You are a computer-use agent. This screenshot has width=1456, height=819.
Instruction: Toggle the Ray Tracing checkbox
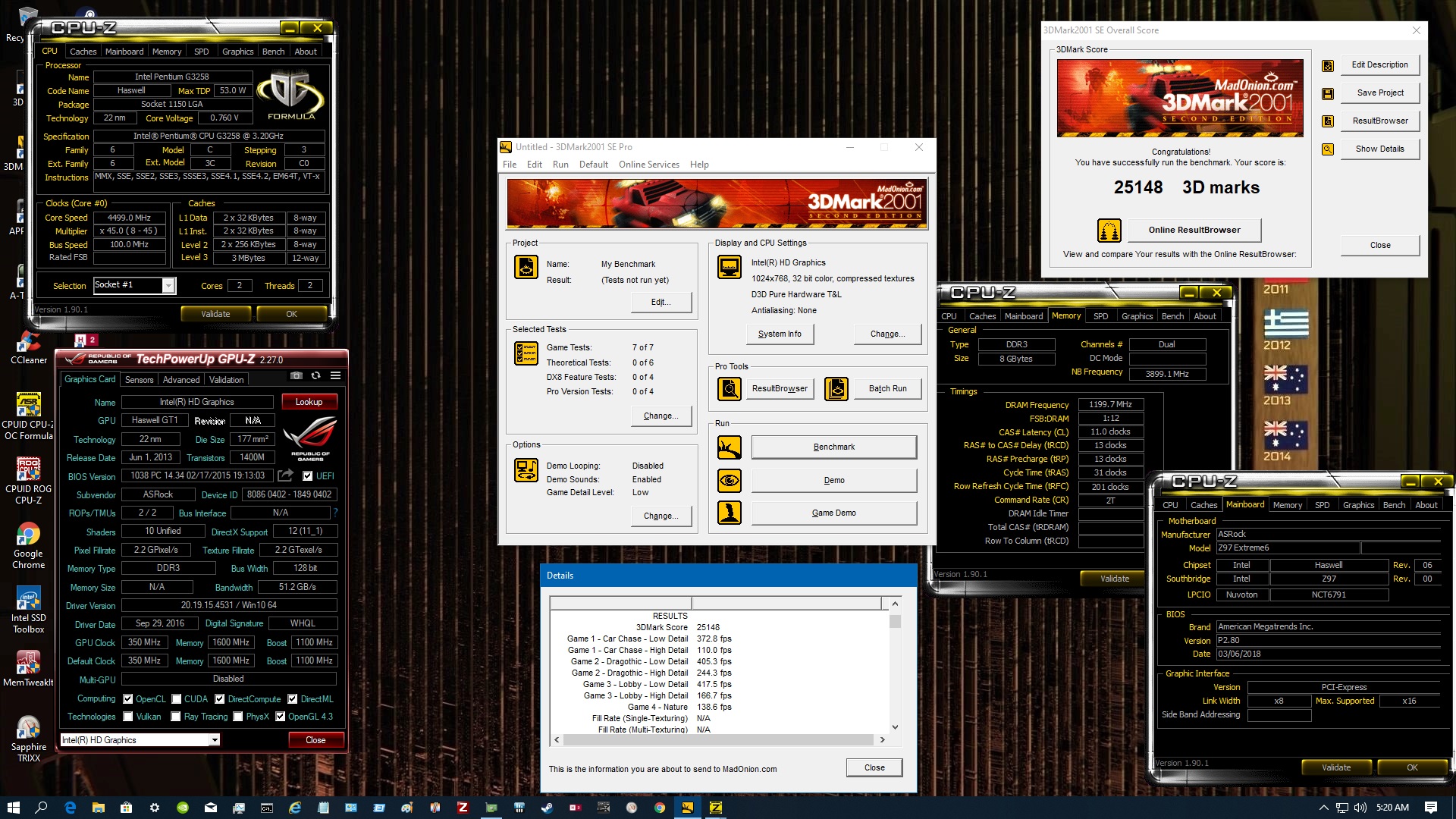[176, 717]
